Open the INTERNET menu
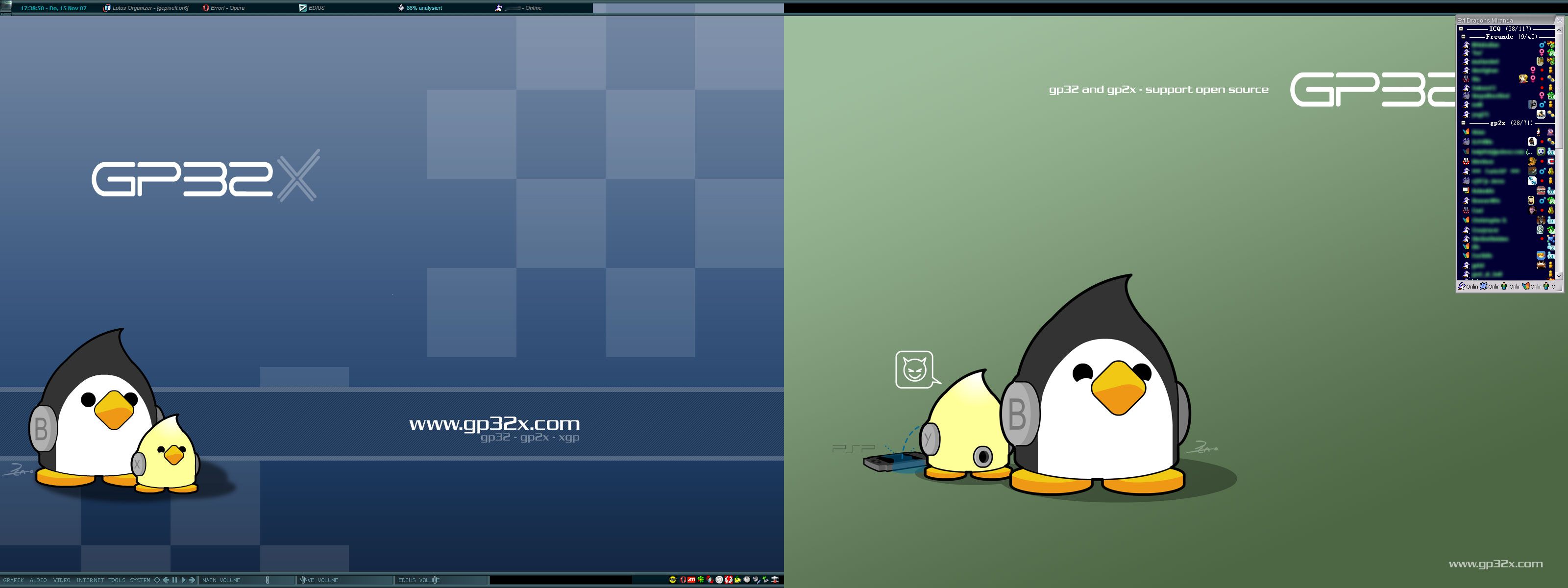This screenshot has width=1568, height=588. 90,580
